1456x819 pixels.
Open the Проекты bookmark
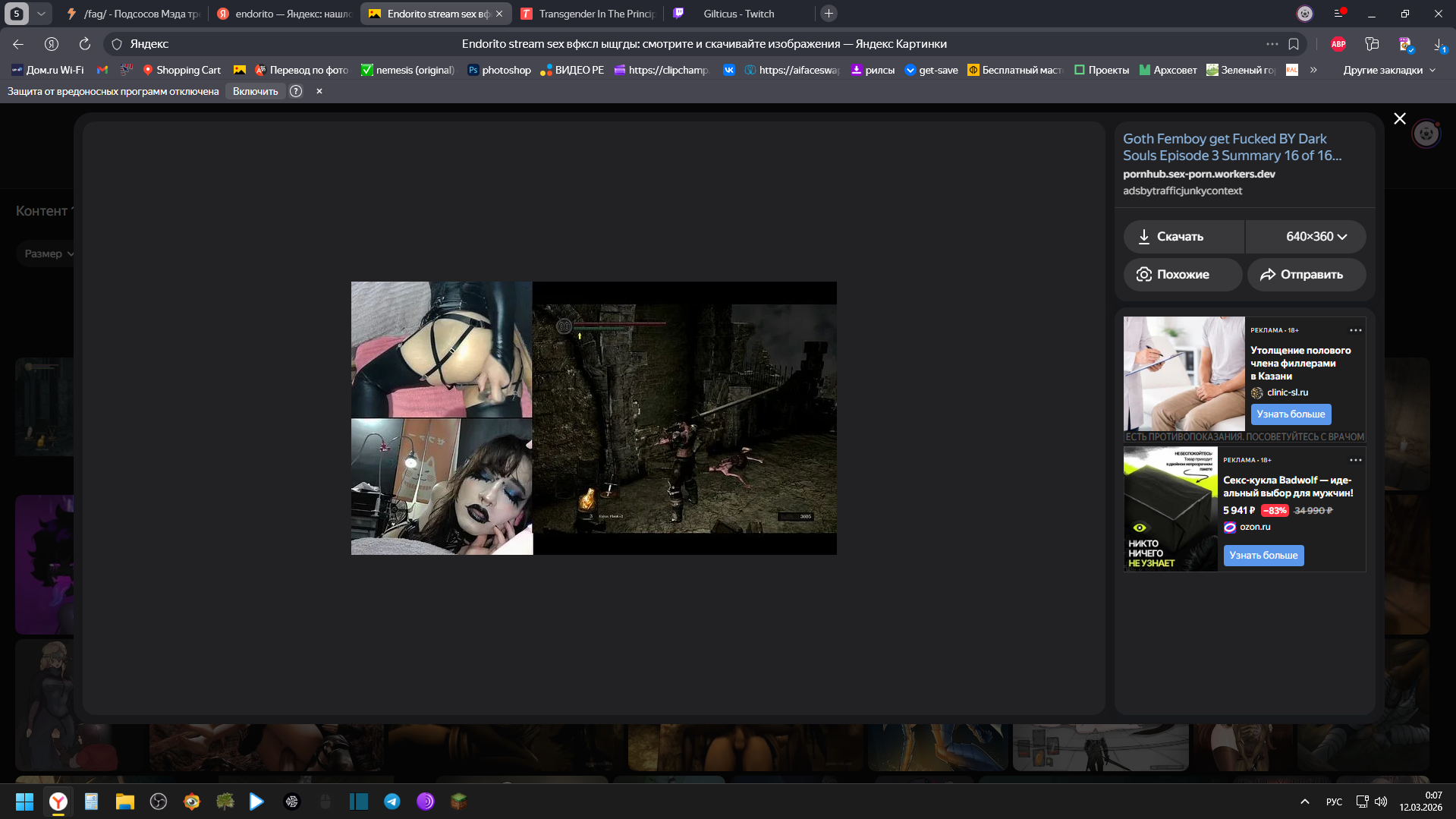pos(1102,70)
